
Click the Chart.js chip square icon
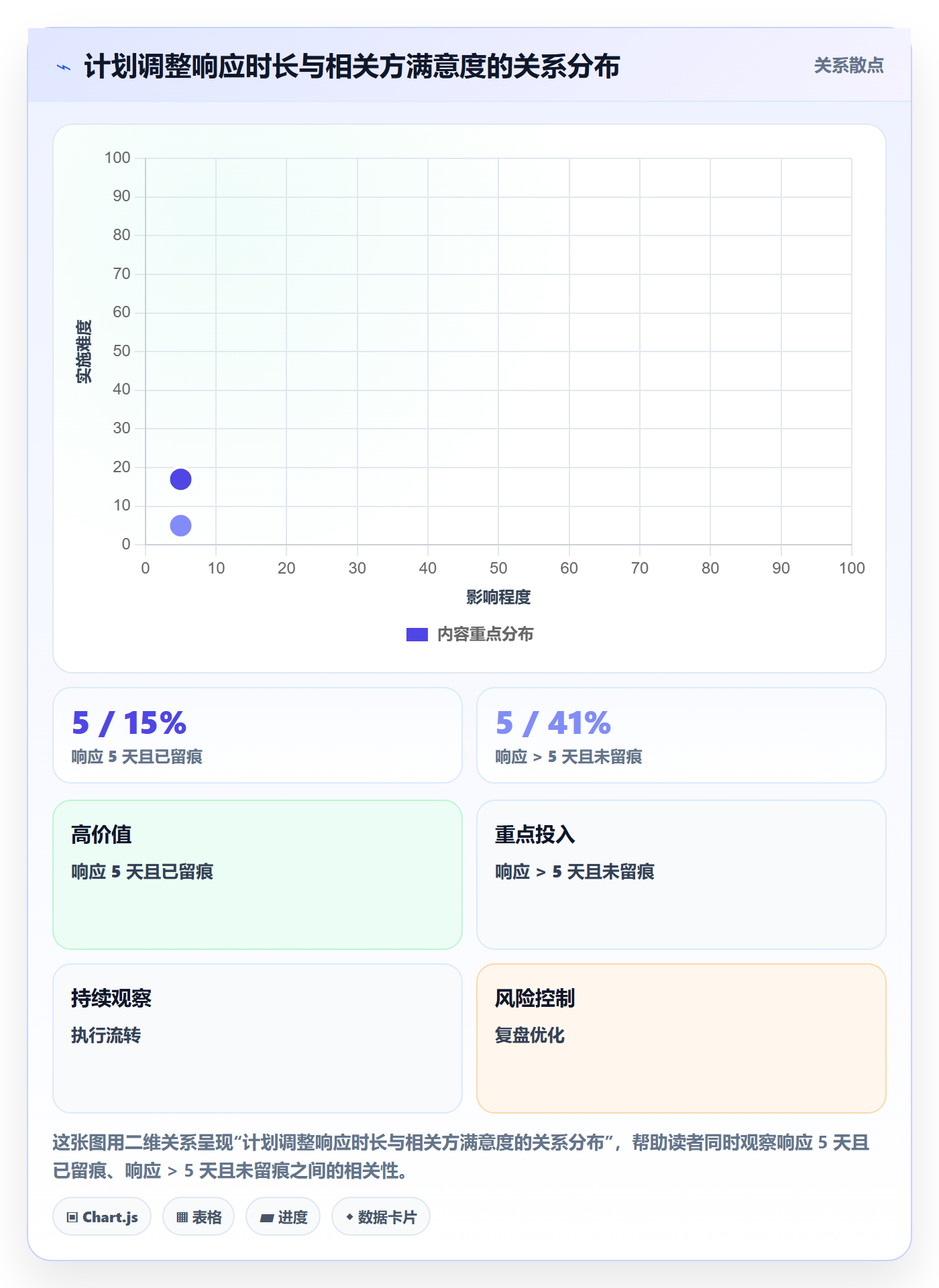(x=72, y=1218)
